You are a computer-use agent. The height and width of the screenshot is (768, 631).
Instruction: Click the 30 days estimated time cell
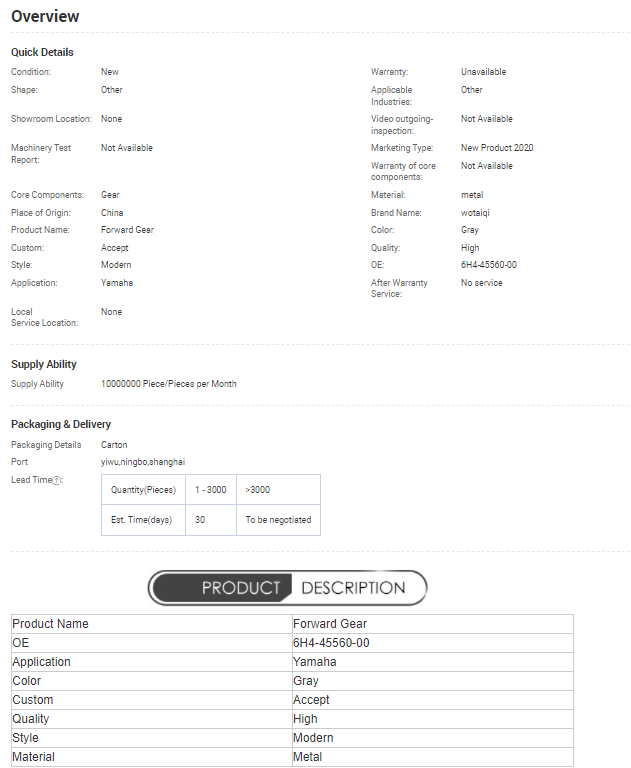[201, 520]
